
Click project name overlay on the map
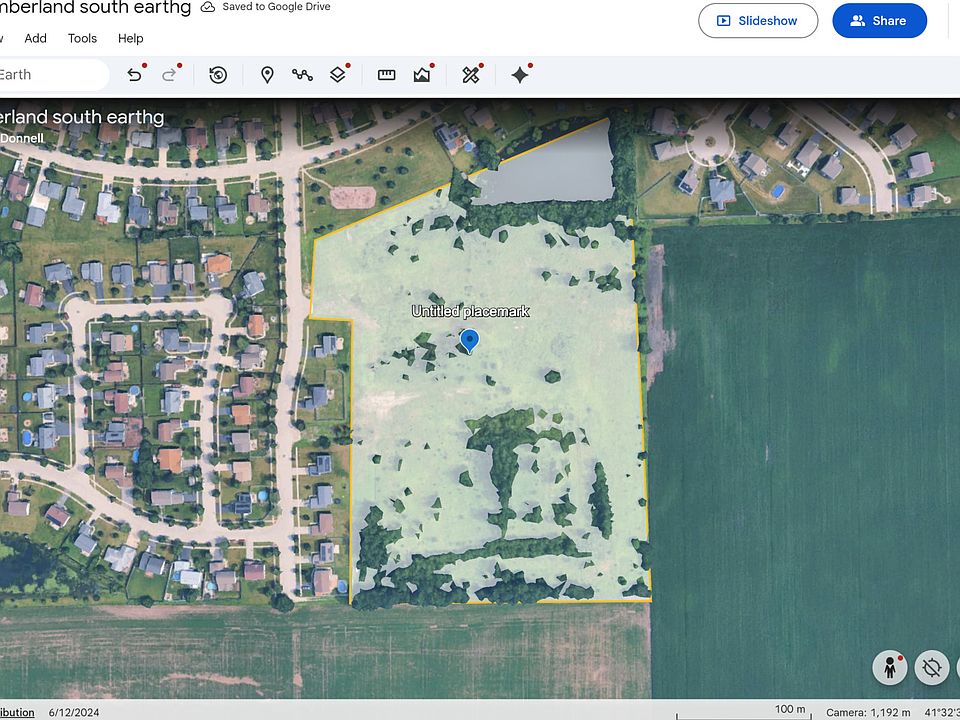(x=81, y=117)
